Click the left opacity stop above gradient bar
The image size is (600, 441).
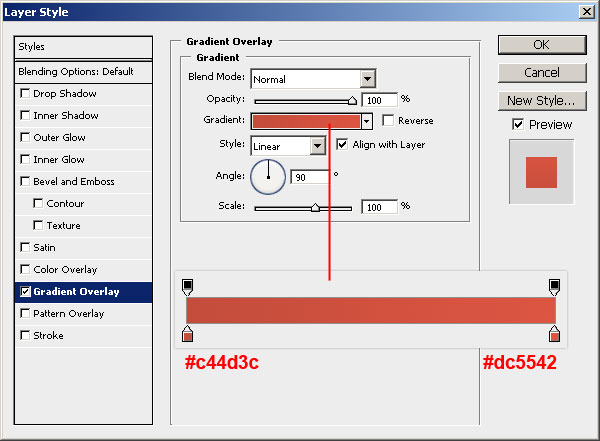(x=187, y=288)
